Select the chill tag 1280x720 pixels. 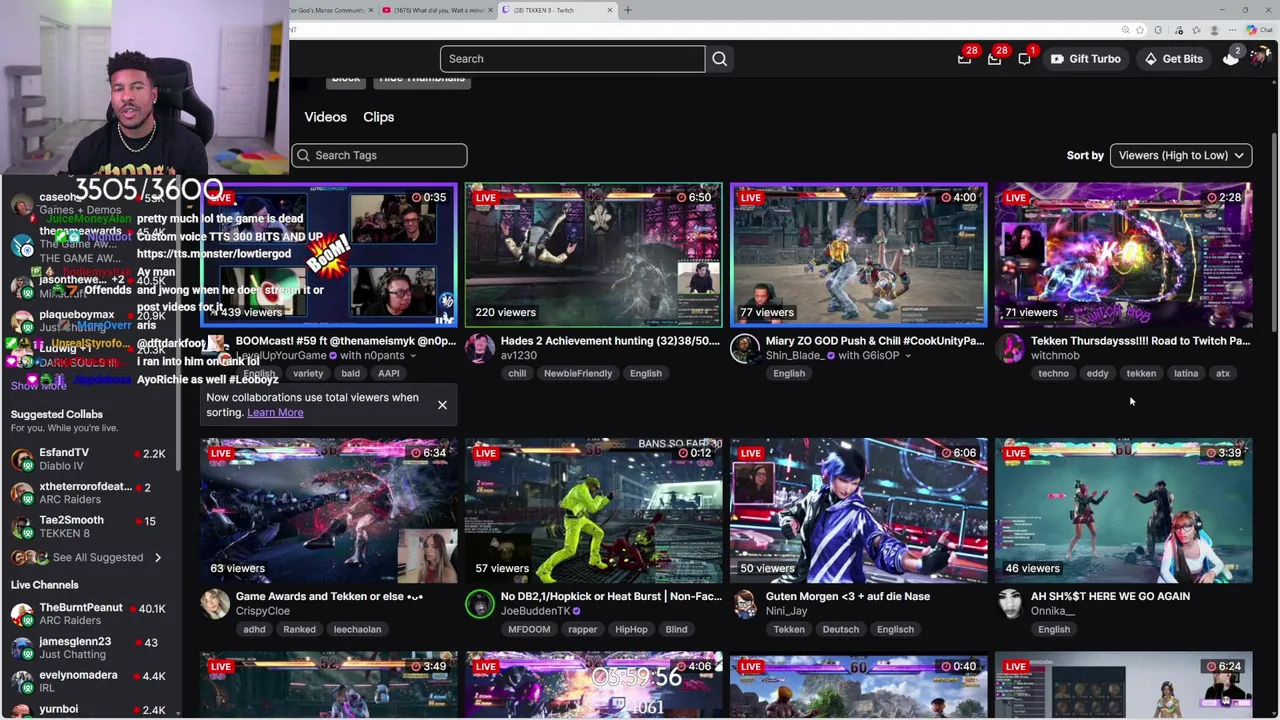[x=517, y=373]
